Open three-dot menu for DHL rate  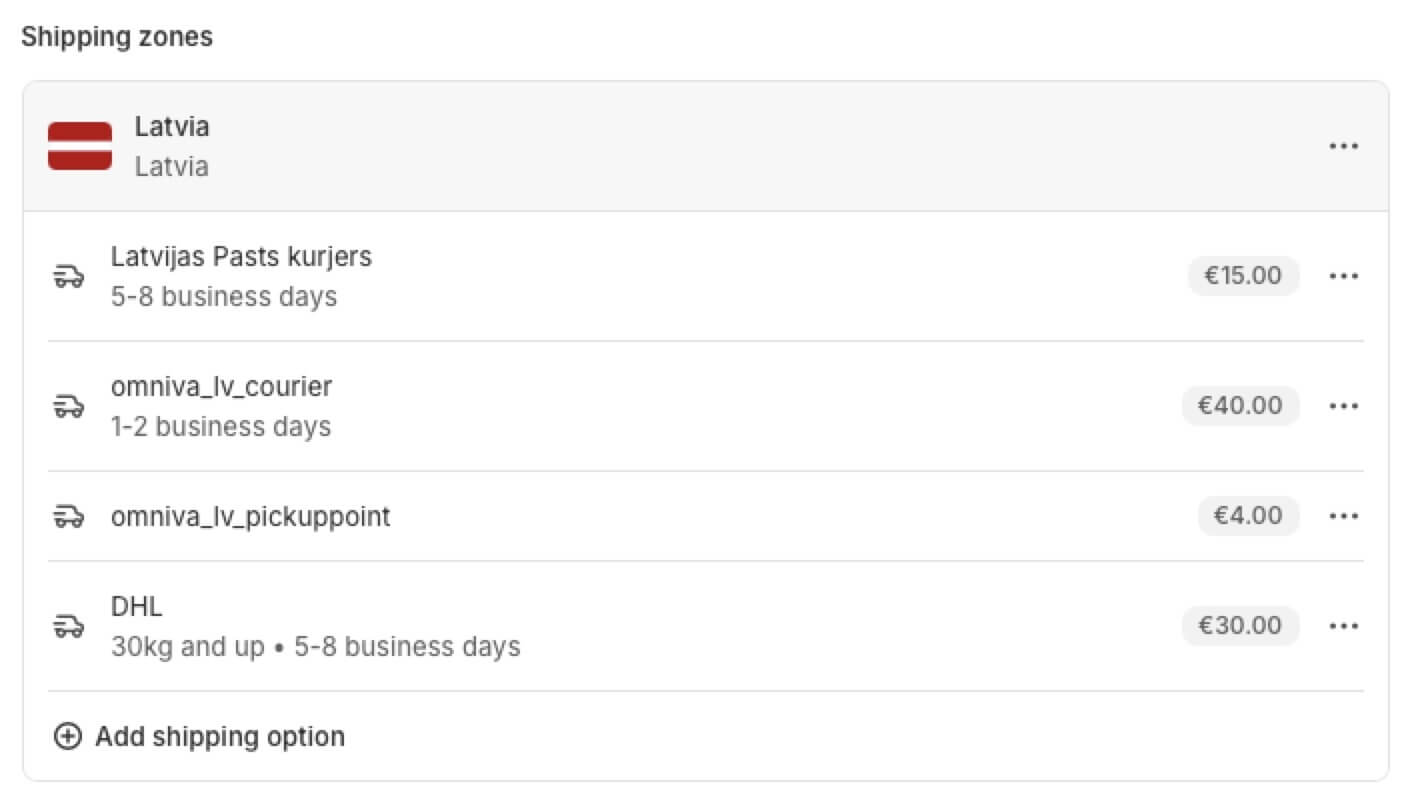[x=1343, y=626]
